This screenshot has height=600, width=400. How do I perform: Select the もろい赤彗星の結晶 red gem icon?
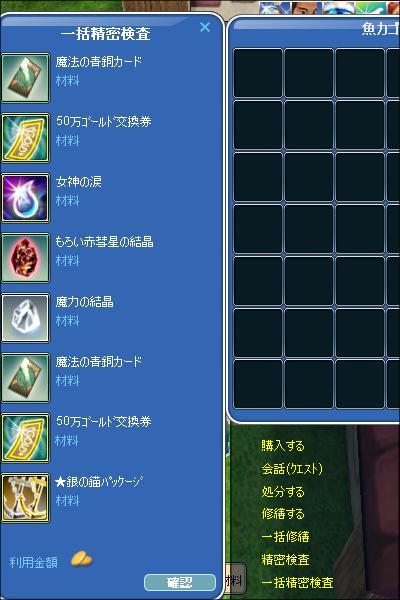click(25, 258)
